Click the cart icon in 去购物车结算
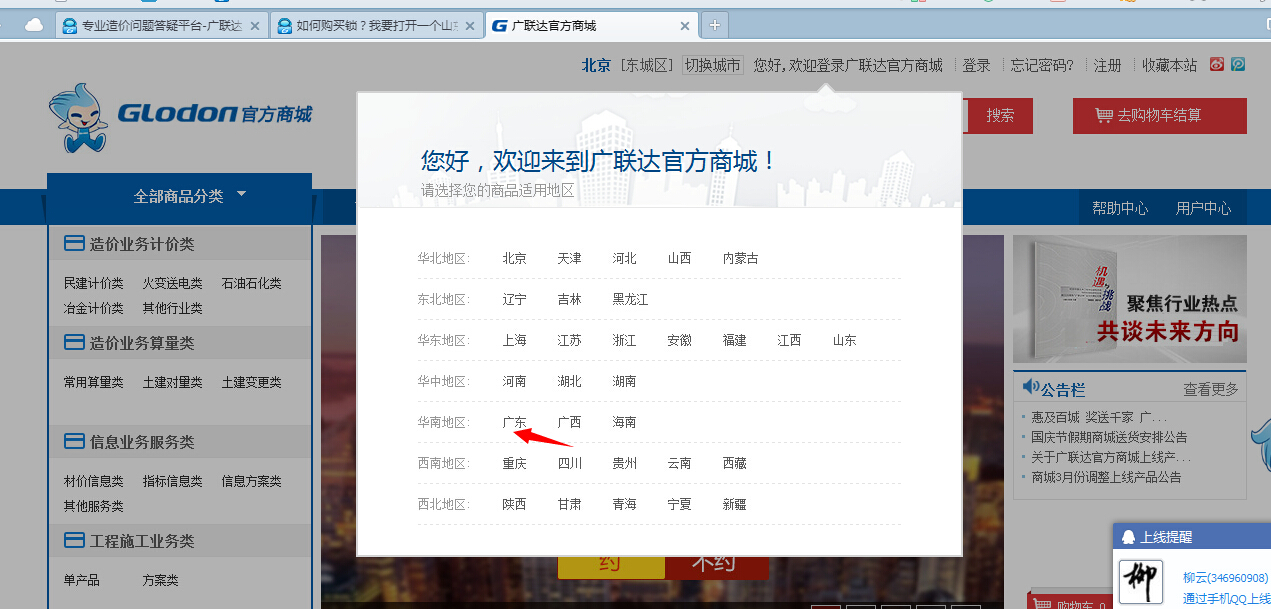 pyautogui.click(x=1103, y=115)
